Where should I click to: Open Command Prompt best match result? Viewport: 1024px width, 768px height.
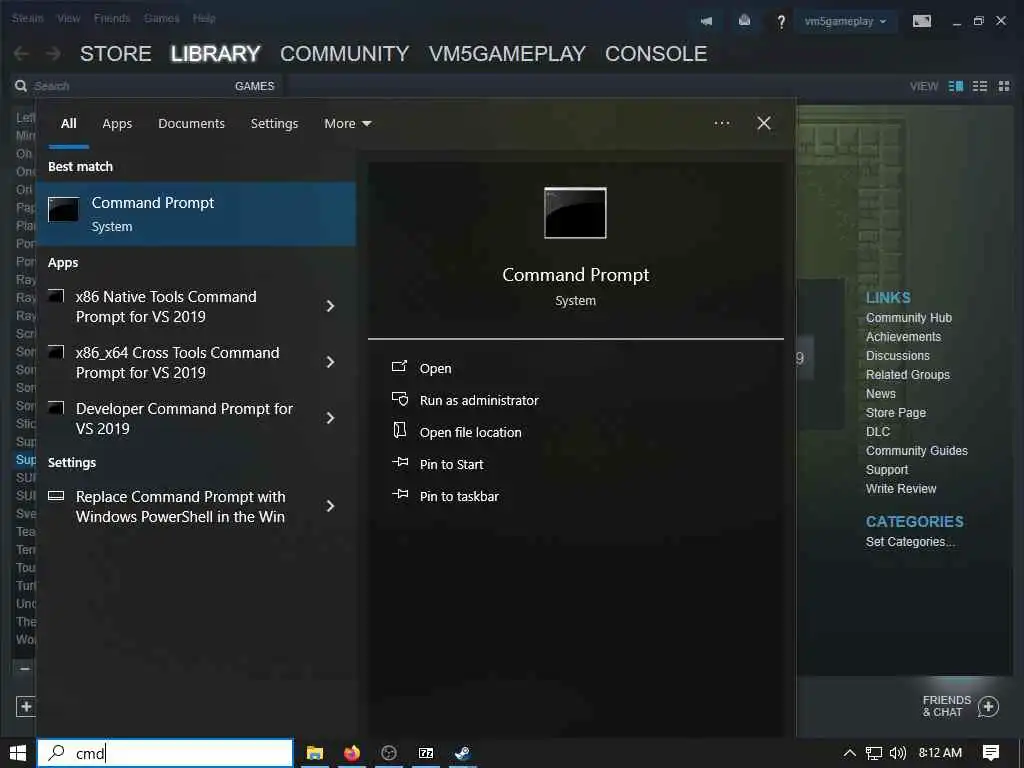coord(196,214)
